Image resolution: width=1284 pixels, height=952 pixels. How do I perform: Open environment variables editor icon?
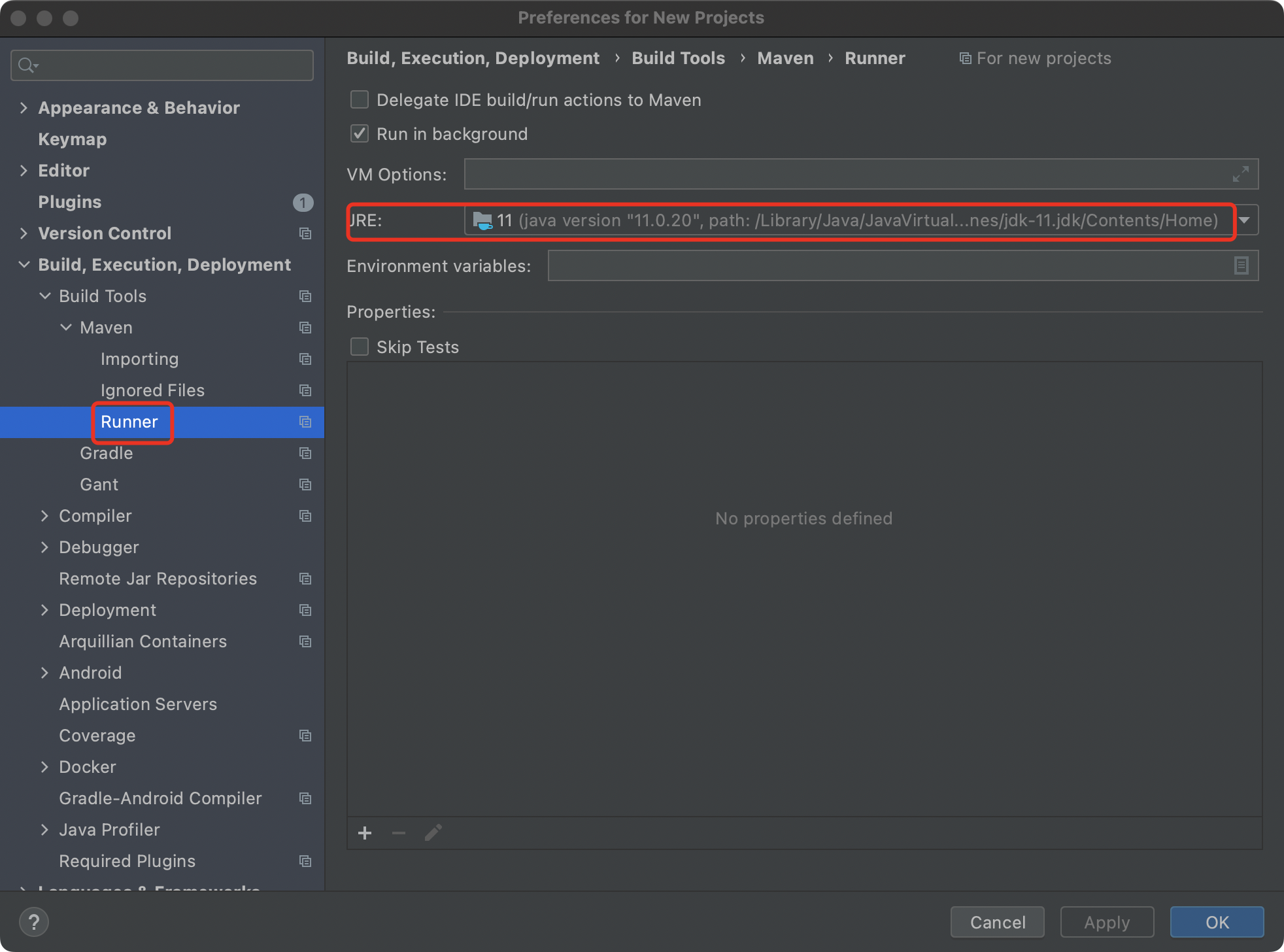[x=1241, y=265]
